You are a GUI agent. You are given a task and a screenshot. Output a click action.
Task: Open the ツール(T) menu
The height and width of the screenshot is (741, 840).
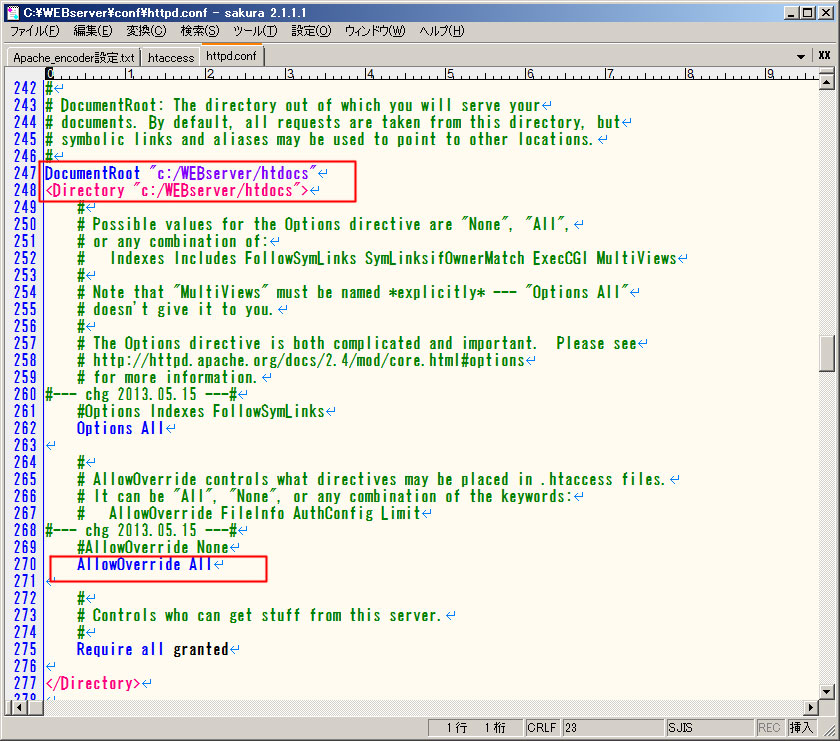coord(255,31)
